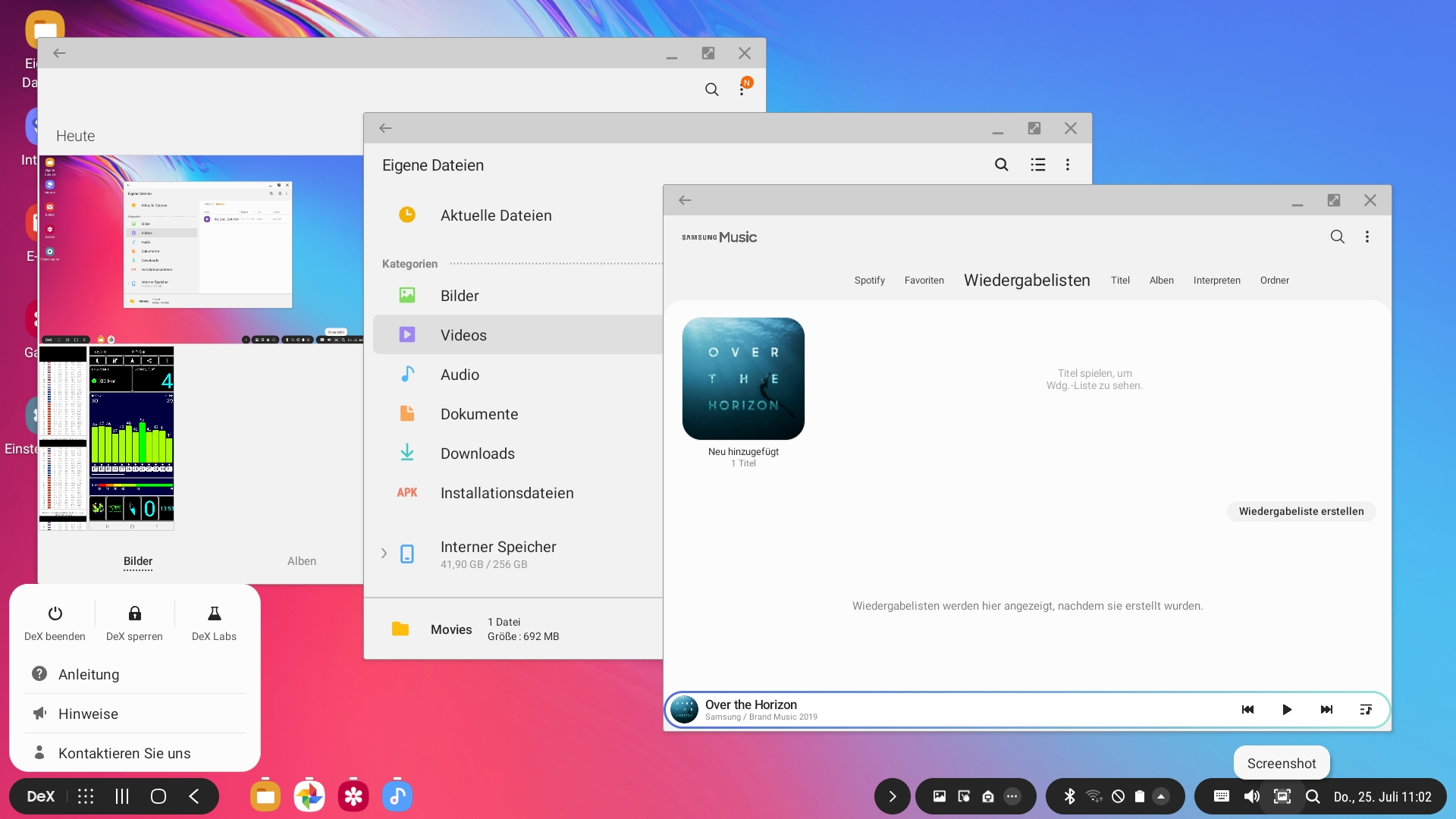Click the Bluetooth status icon
Screen dimensions: 1456x819
[1069, 796]
